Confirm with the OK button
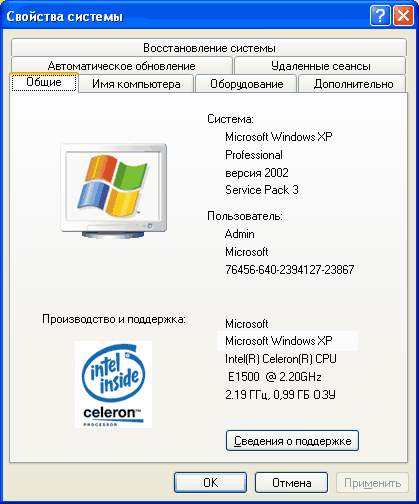419x504 pixels. coord(210,482)
